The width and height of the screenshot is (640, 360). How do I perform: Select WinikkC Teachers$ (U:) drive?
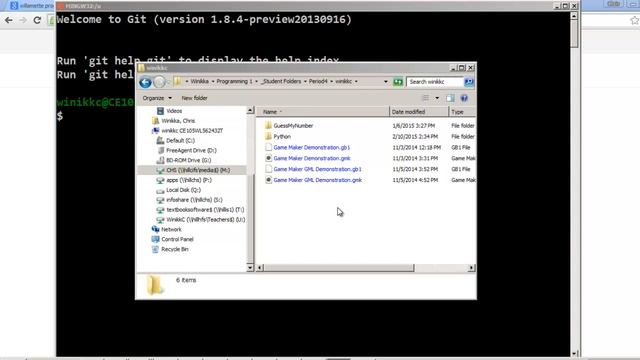pyautogui.click(x=205, y=220)
